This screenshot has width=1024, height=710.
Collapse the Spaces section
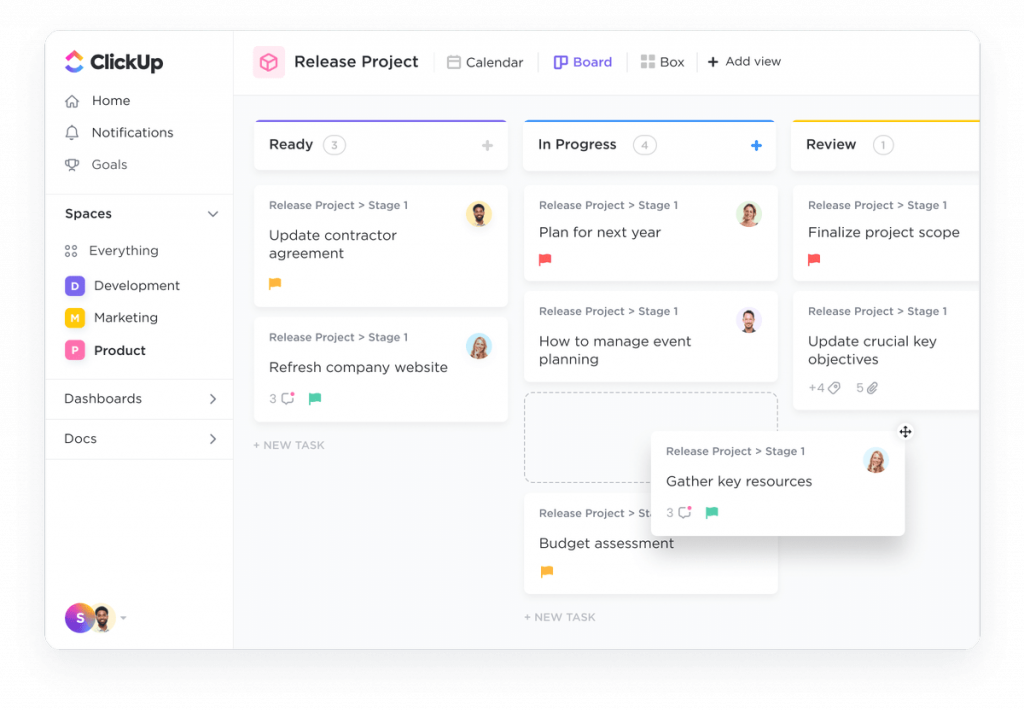pos(212,213)
